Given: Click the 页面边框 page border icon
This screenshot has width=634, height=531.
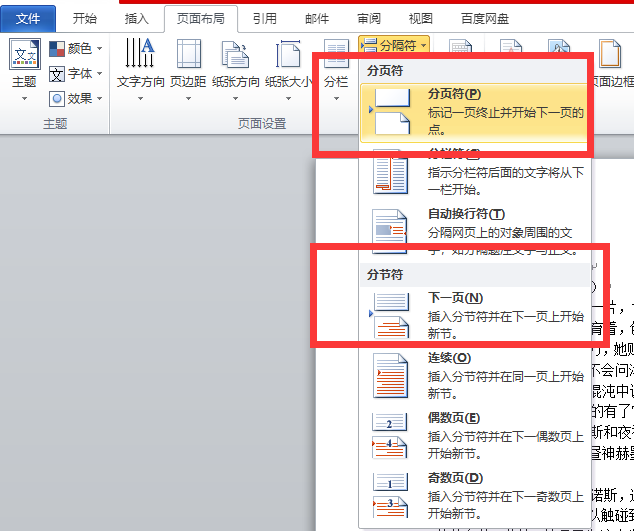Looking at the screenshot, I should (x=610, y=53).
